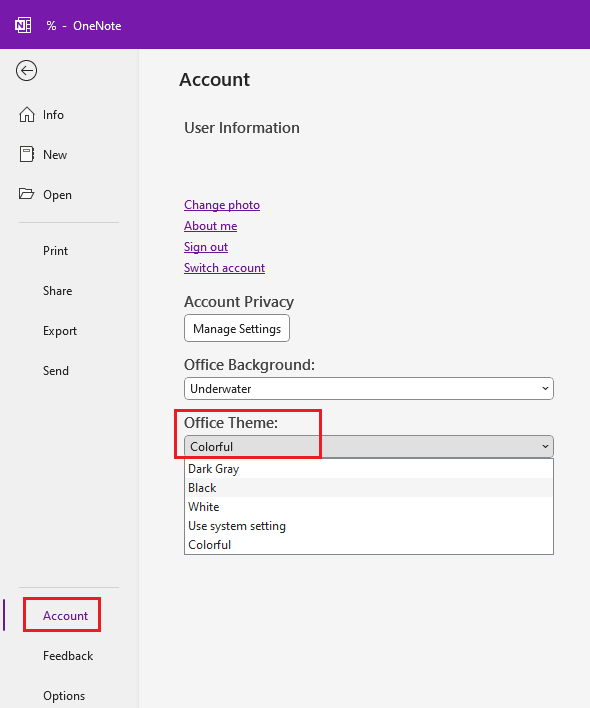Image resolution: width=590 pixels, height=708 pixels.
Task: Open the About me link
Action: click(x=210, y=226)
